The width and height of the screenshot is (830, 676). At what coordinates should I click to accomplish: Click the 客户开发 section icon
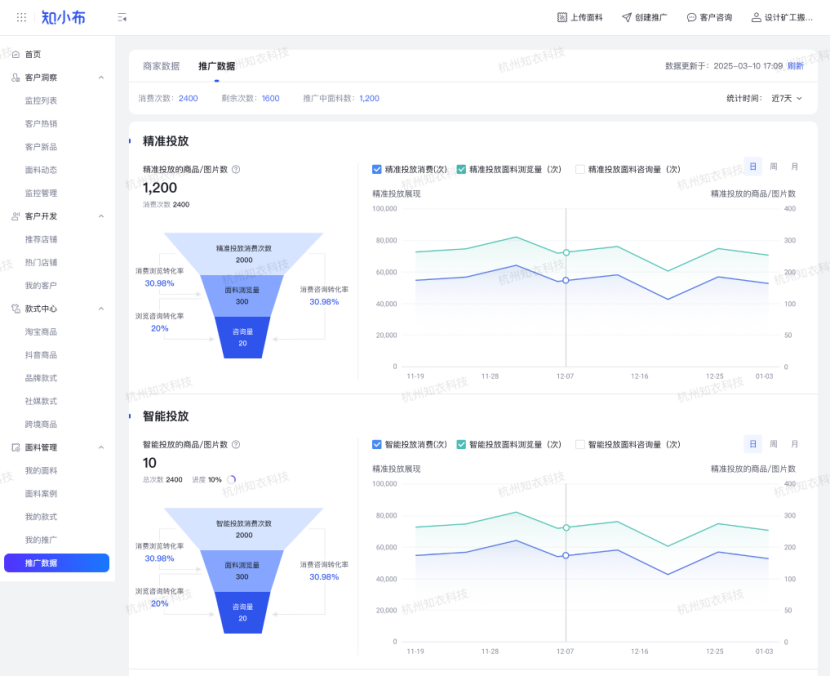point(16,216)
